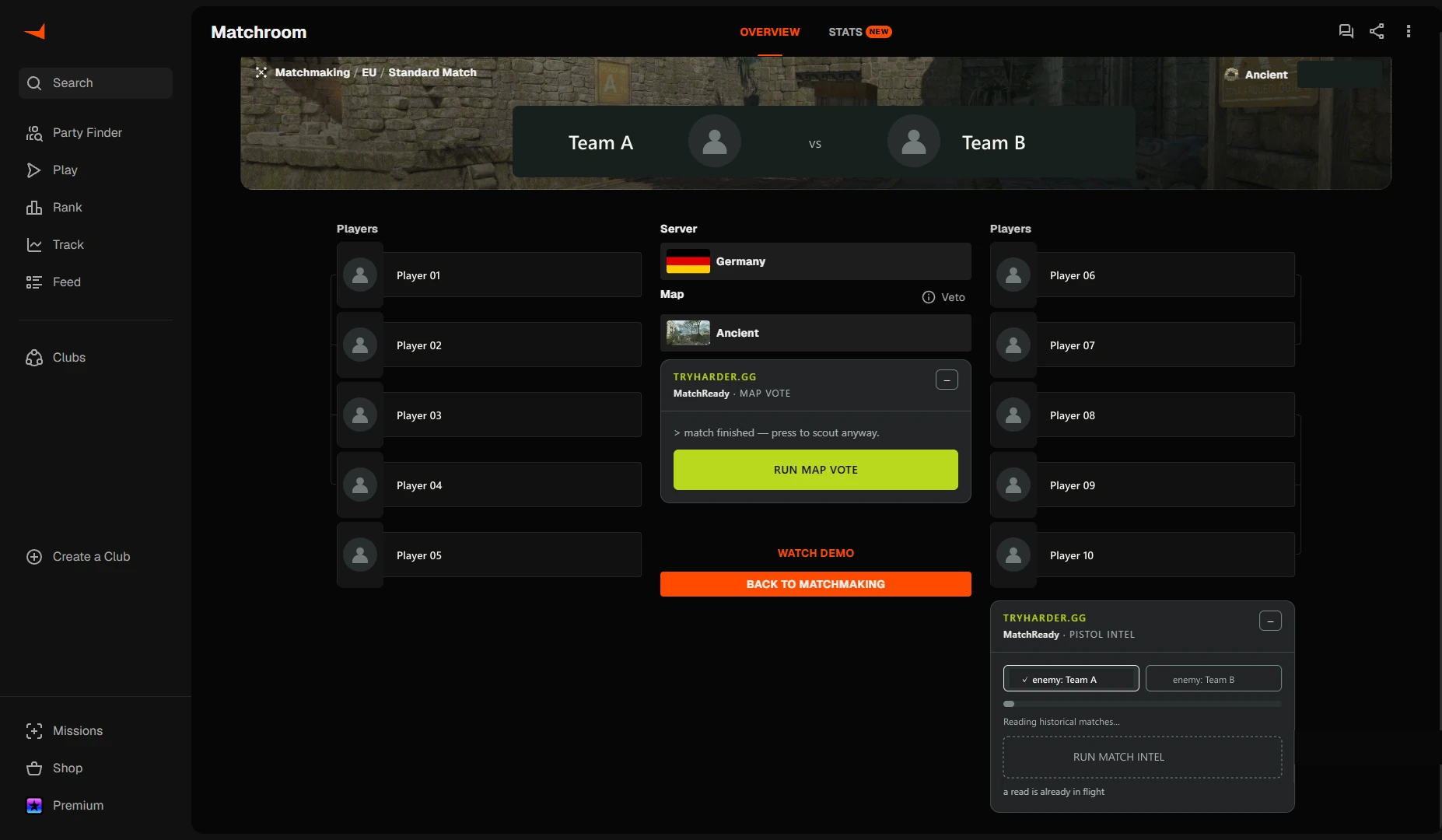This screenshot has height=840, width=1442.
Task: Click the Germany server row
Action: pyautogui.click(x=816, y=261)
